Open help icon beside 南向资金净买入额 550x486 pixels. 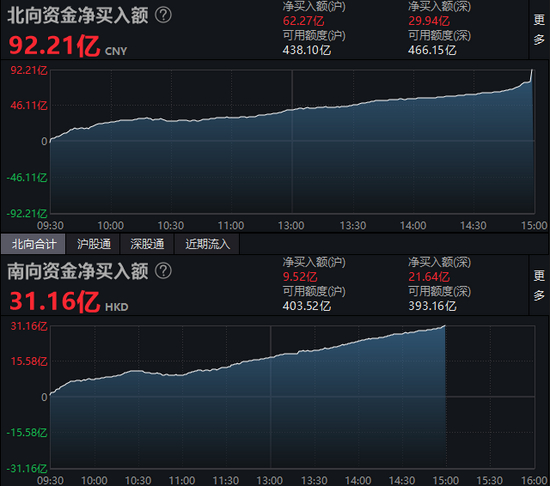pos(163,271)
